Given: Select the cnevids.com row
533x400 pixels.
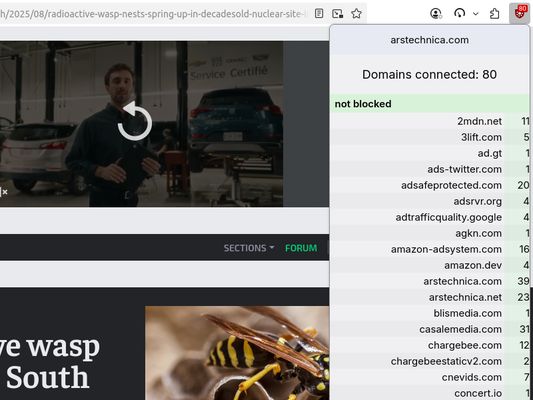Looking at the screenshot, I should click(429, 377).
